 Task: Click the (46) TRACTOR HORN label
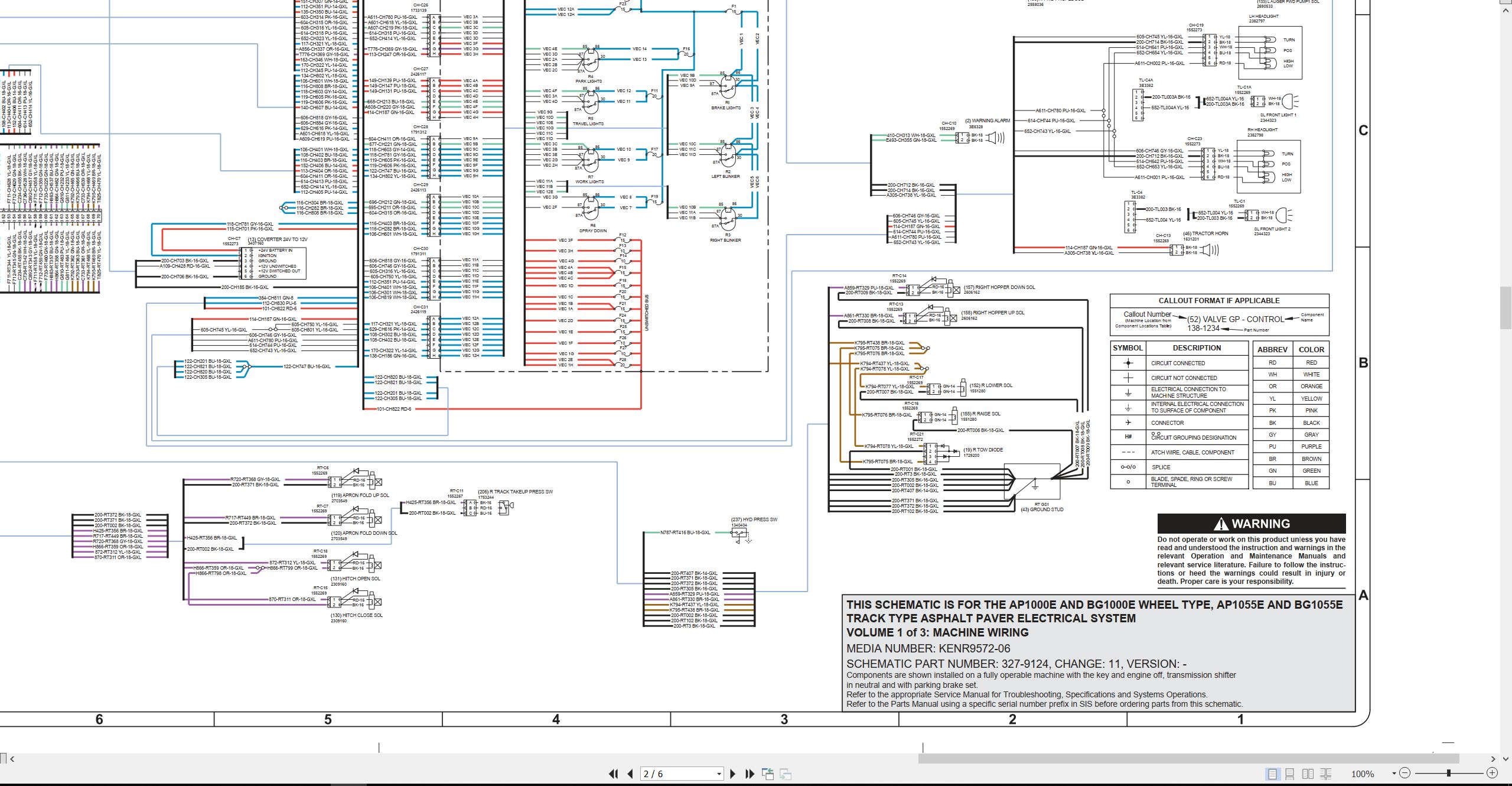[1205, 233]
